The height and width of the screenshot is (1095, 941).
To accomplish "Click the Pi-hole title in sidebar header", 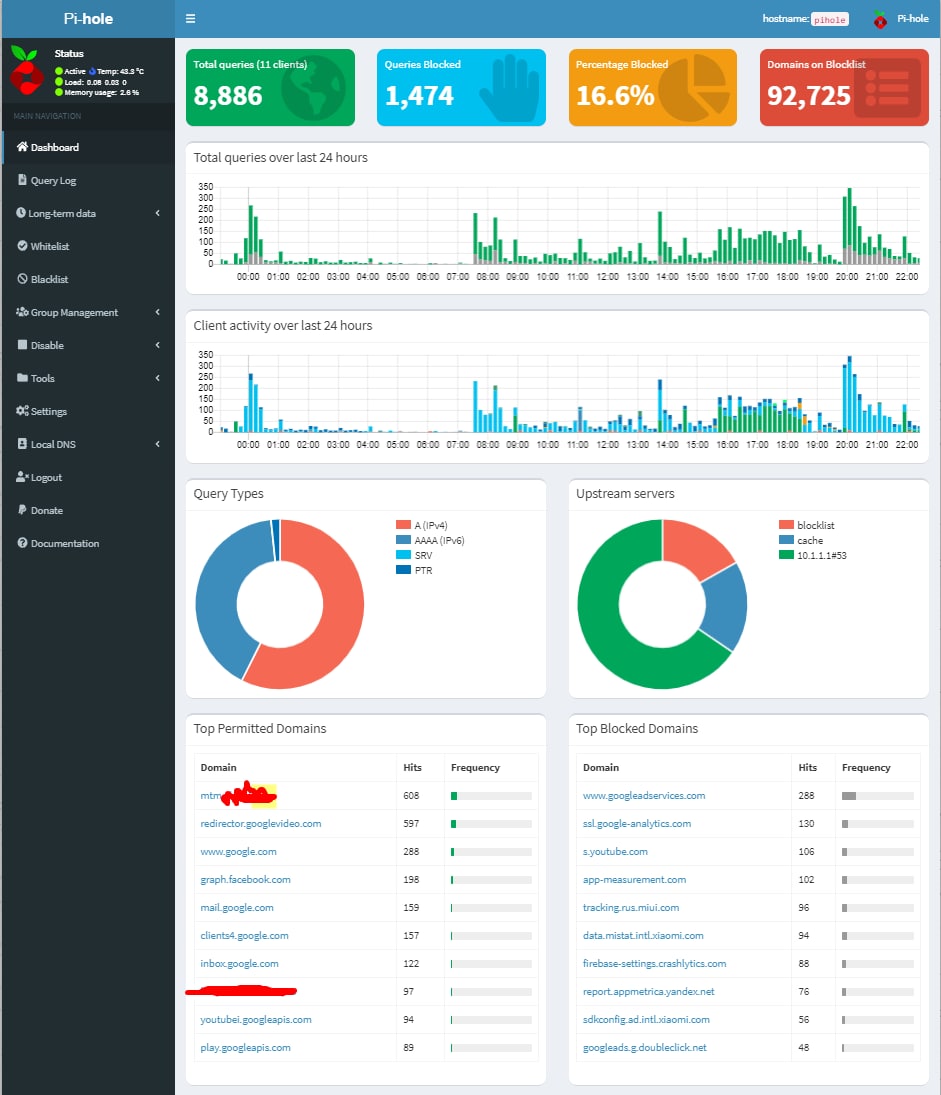I will [88, 19].
